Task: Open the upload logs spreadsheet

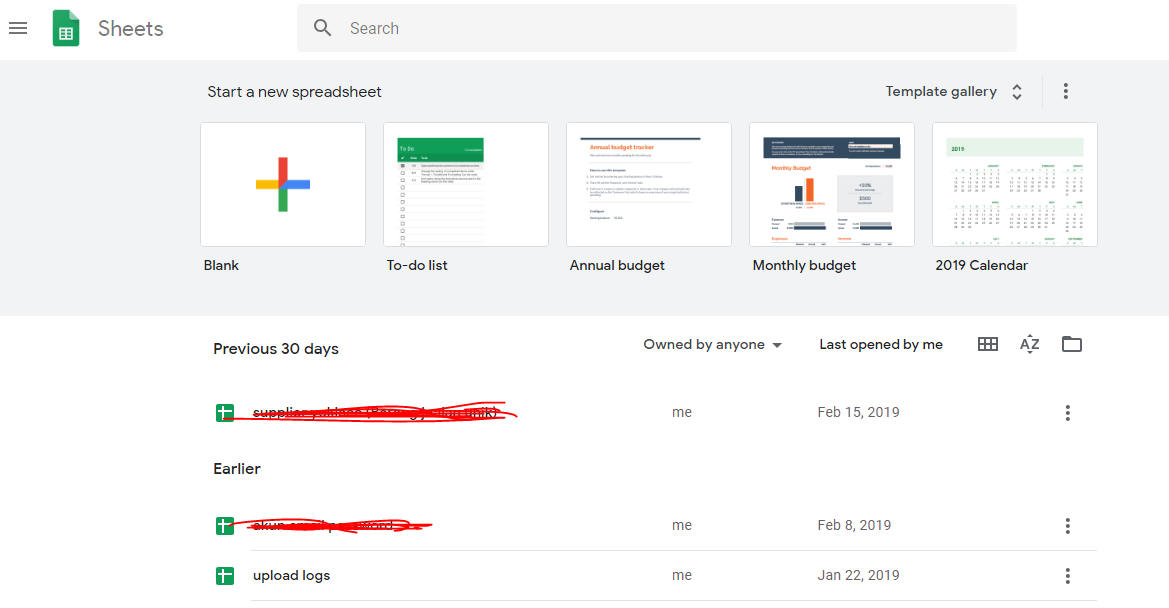Action: coord(290,575)
